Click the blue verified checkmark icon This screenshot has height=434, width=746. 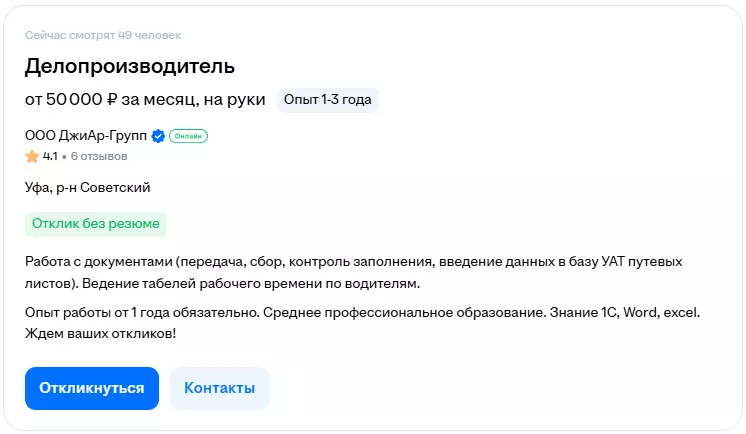point(158,136)
